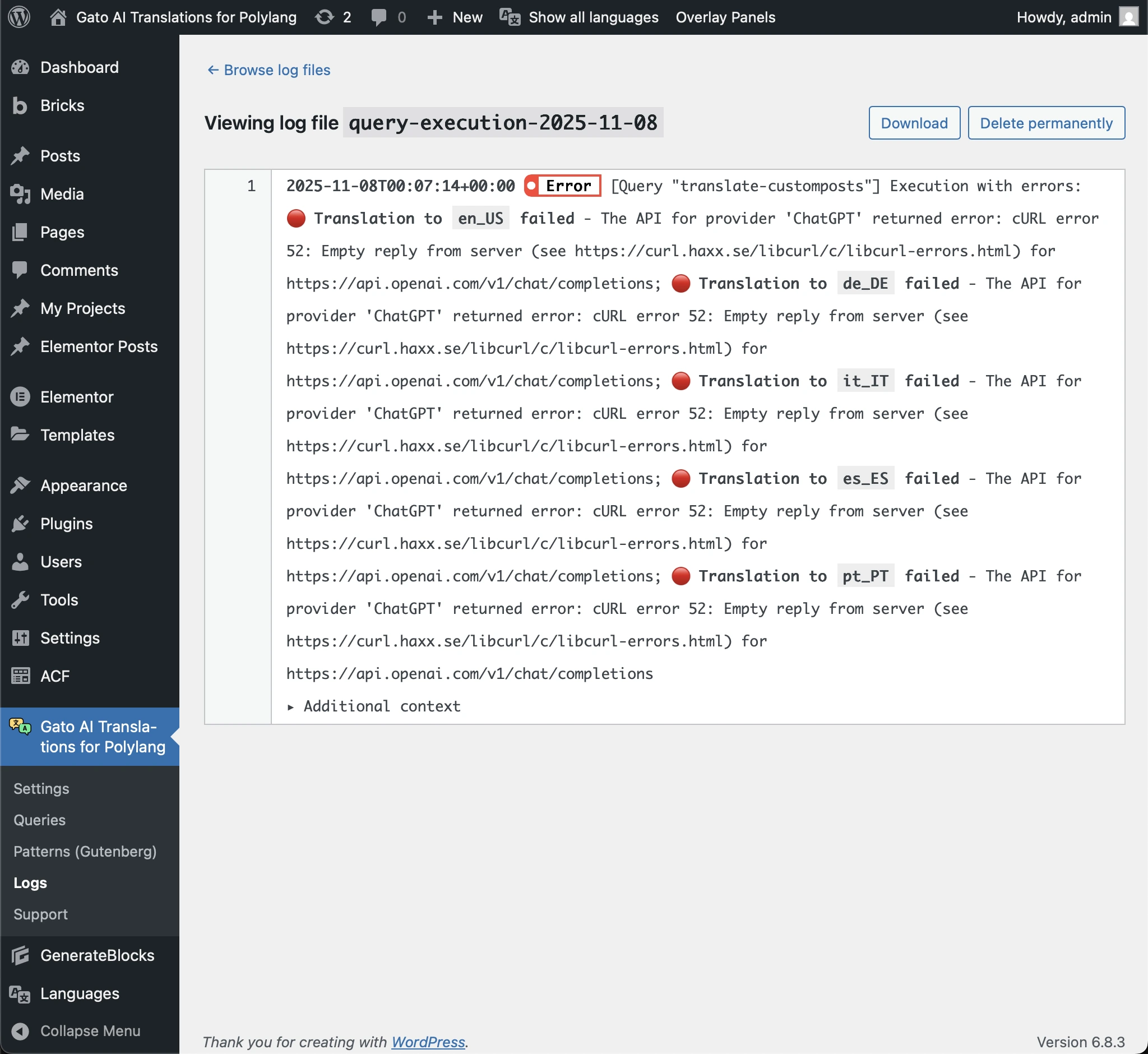Viewport: 1148px width, 1054px height.
Task: Click the WordPress link in footer
Action: pyautogui.click(x=428, y=1042)
